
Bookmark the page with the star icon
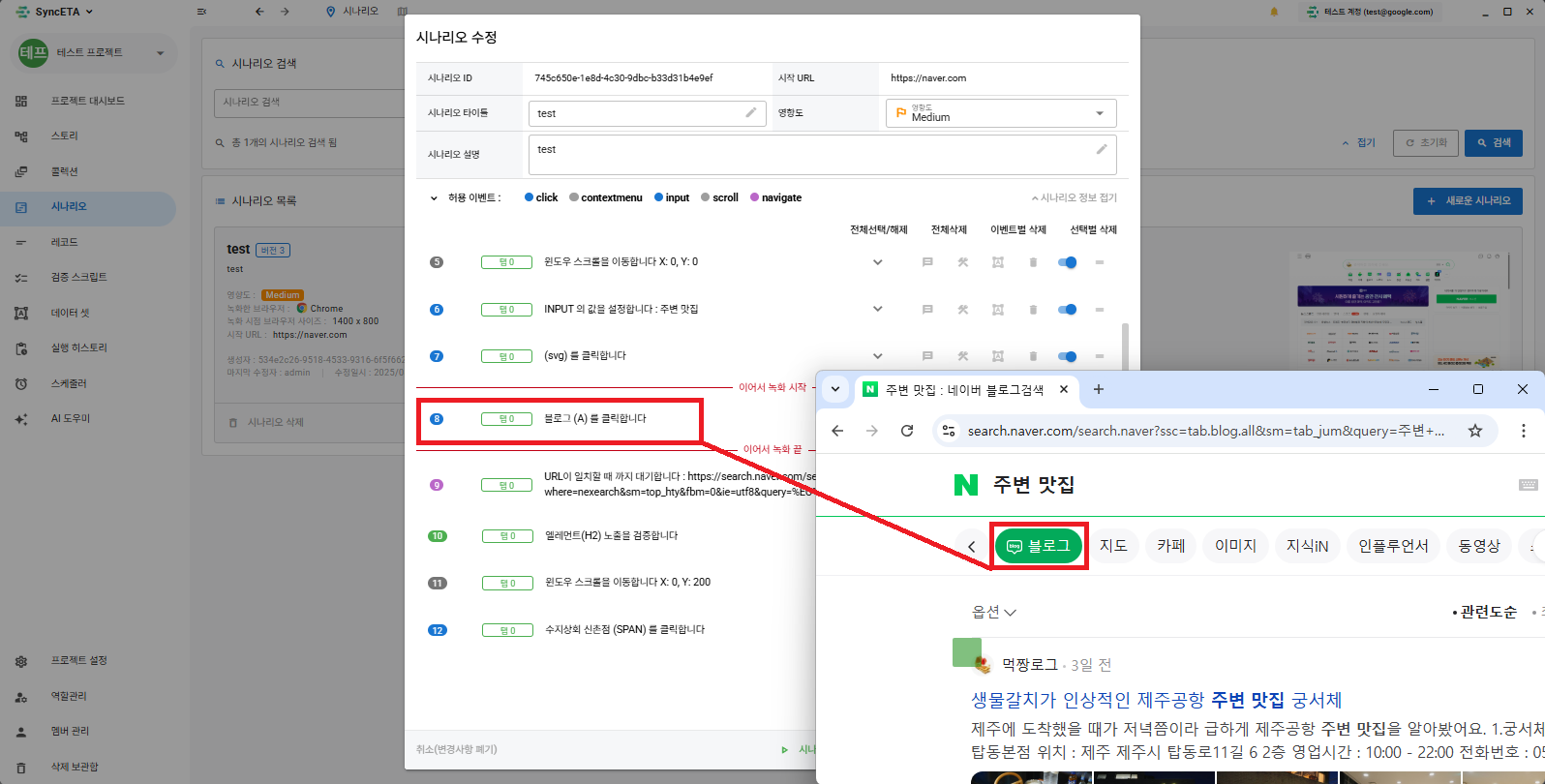[x=1475, y=431]
